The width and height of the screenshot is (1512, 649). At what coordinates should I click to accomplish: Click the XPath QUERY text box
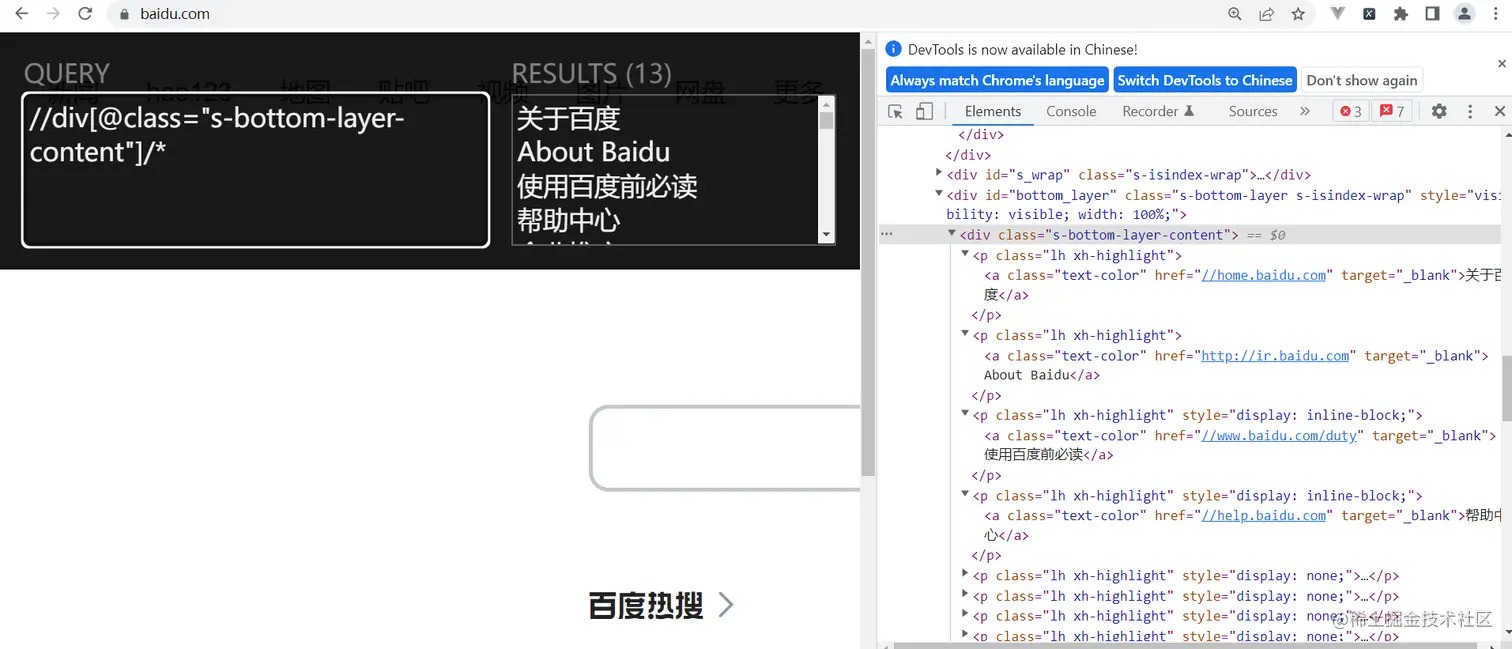tap(256, 170)
